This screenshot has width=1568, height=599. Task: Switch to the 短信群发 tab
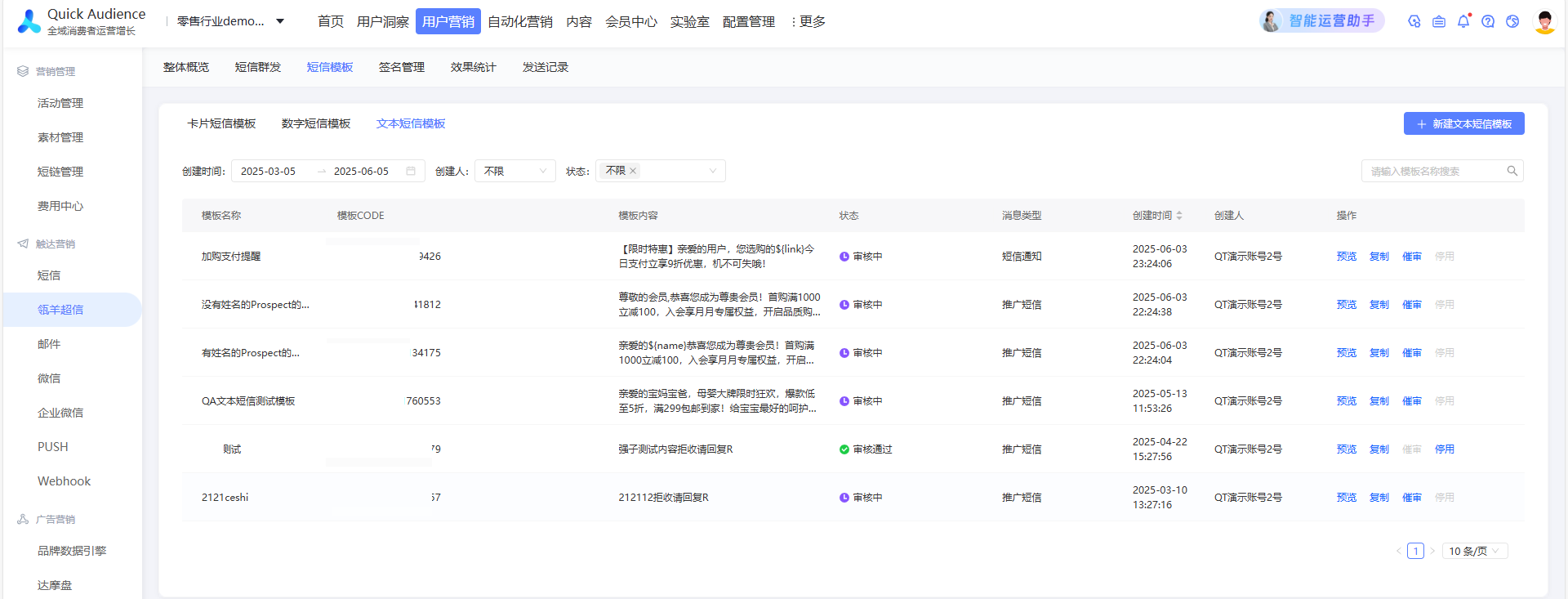[x=258, y=67]
